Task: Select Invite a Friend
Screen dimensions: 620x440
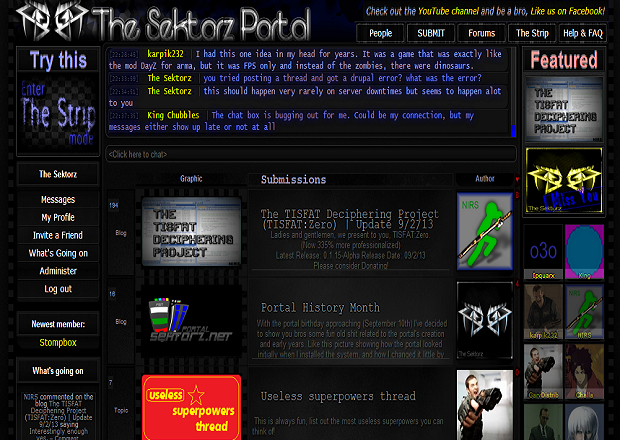Action: coord(58,235)
